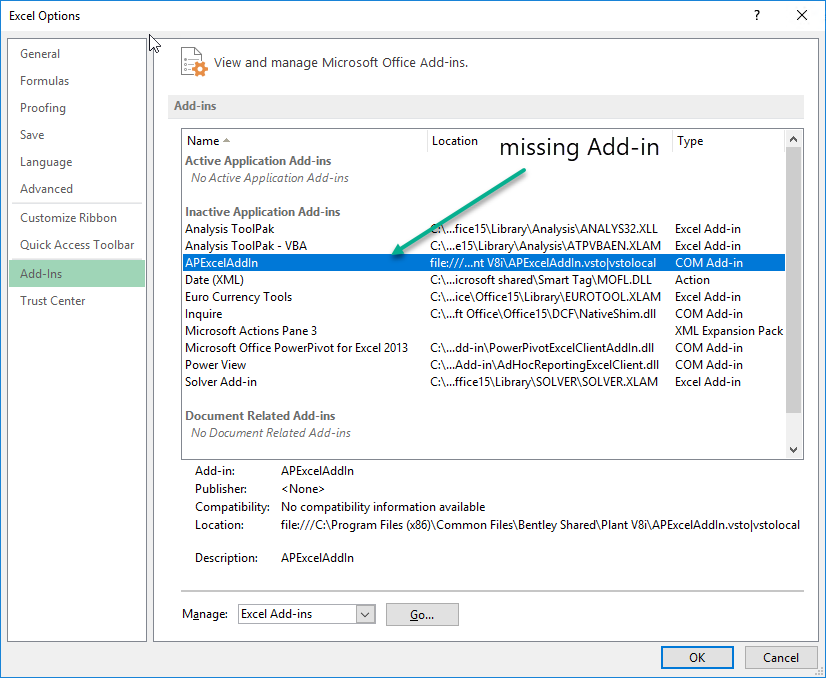Click the add-in list scroll down arrow

click(793, 450)
